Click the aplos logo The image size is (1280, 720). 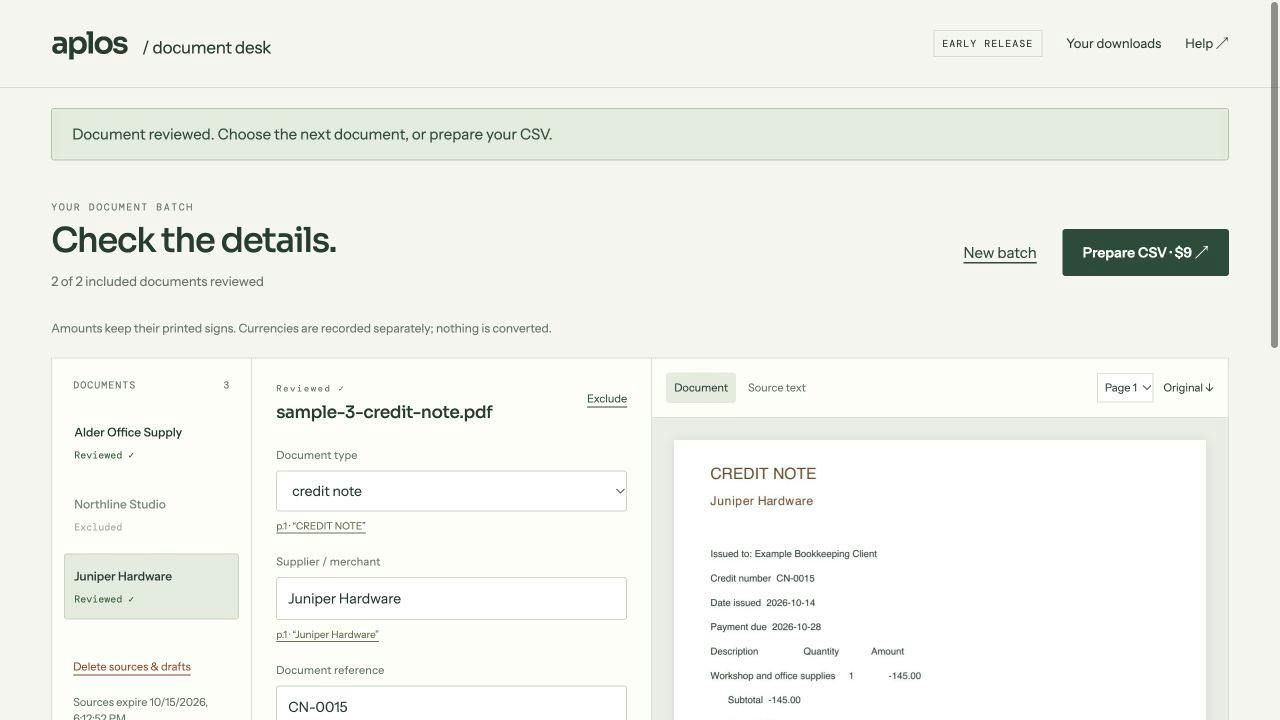90,45
